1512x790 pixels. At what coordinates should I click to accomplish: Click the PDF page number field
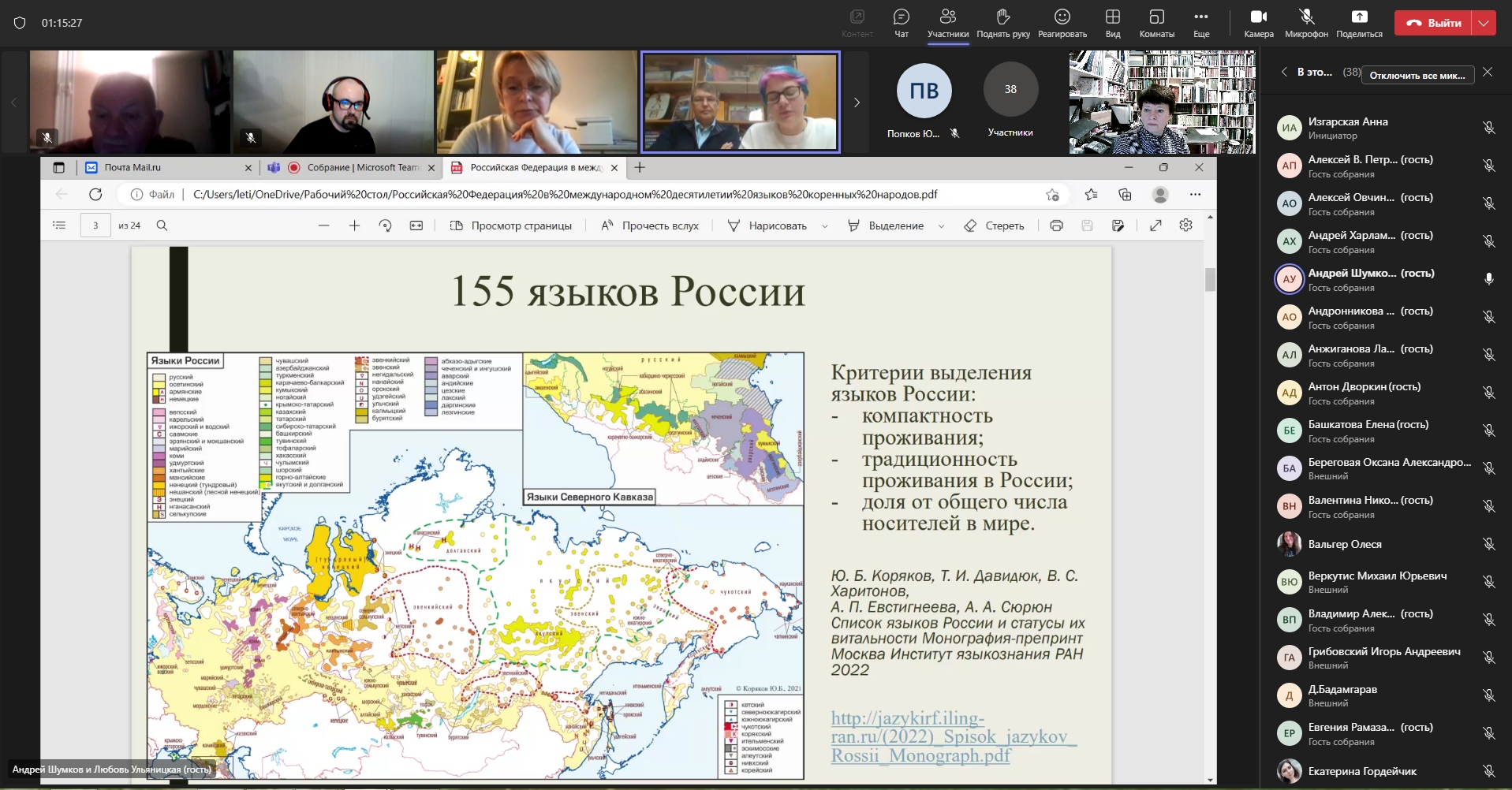click(95, 225)
